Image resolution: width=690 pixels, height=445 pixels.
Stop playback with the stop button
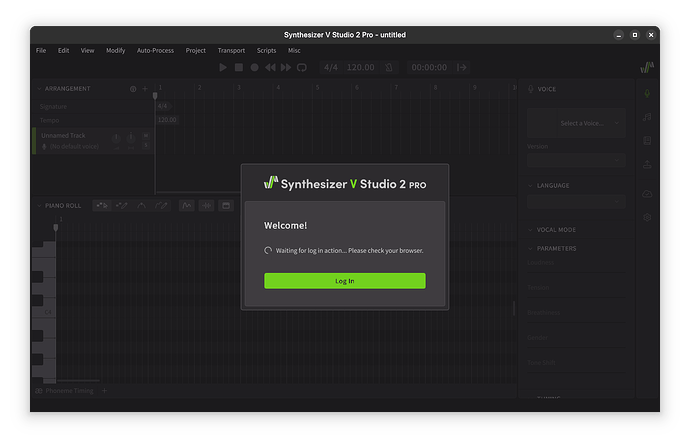point(239,67)
